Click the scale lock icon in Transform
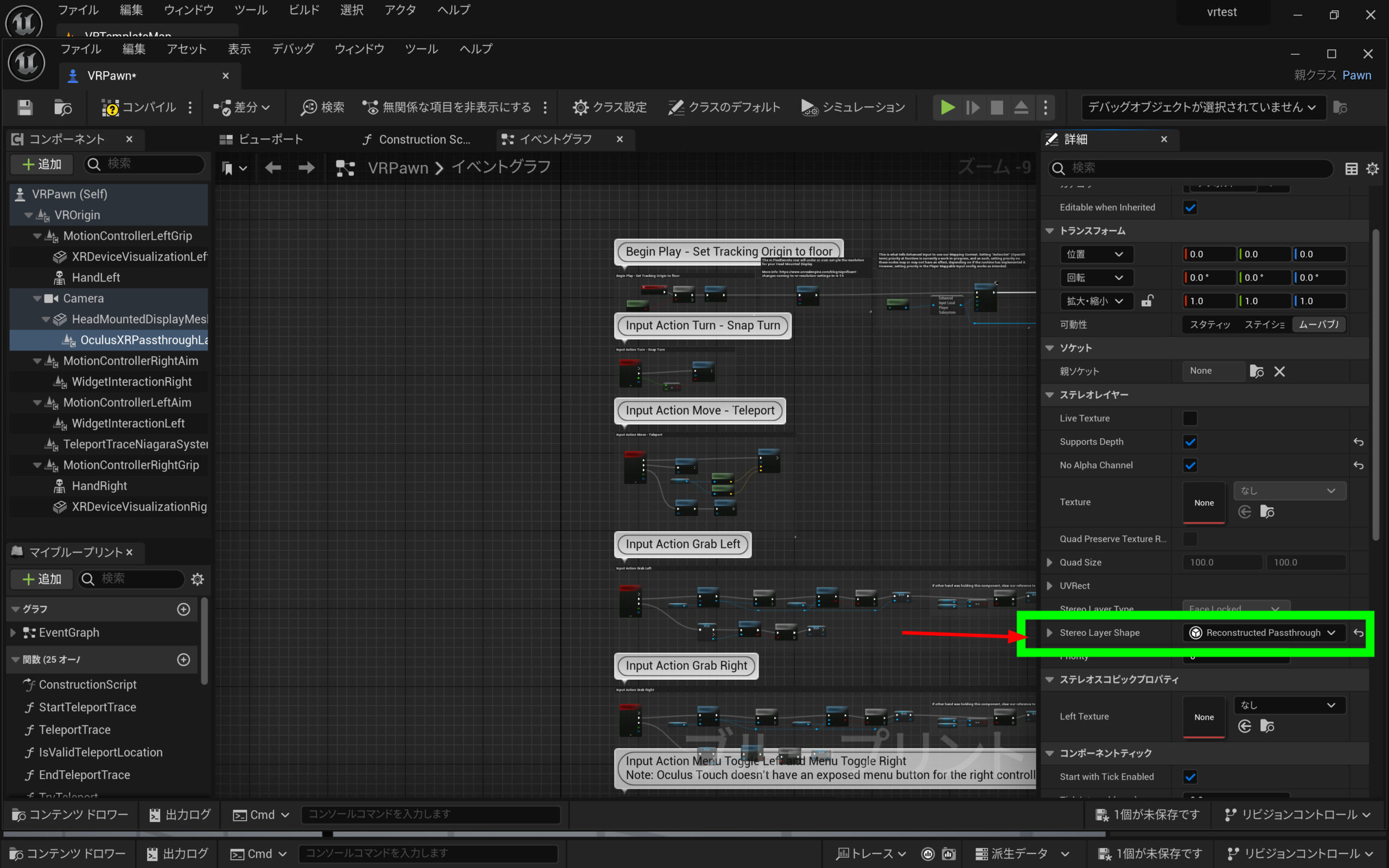The width and height of the screenshot is (1389, 868). (x=1147, y=301)
